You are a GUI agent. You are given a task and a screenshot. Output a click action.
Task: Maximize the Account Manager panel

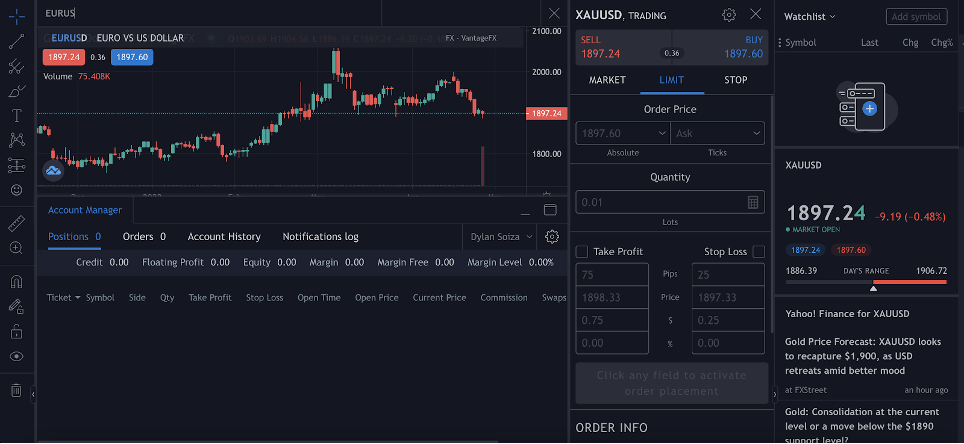550,210
